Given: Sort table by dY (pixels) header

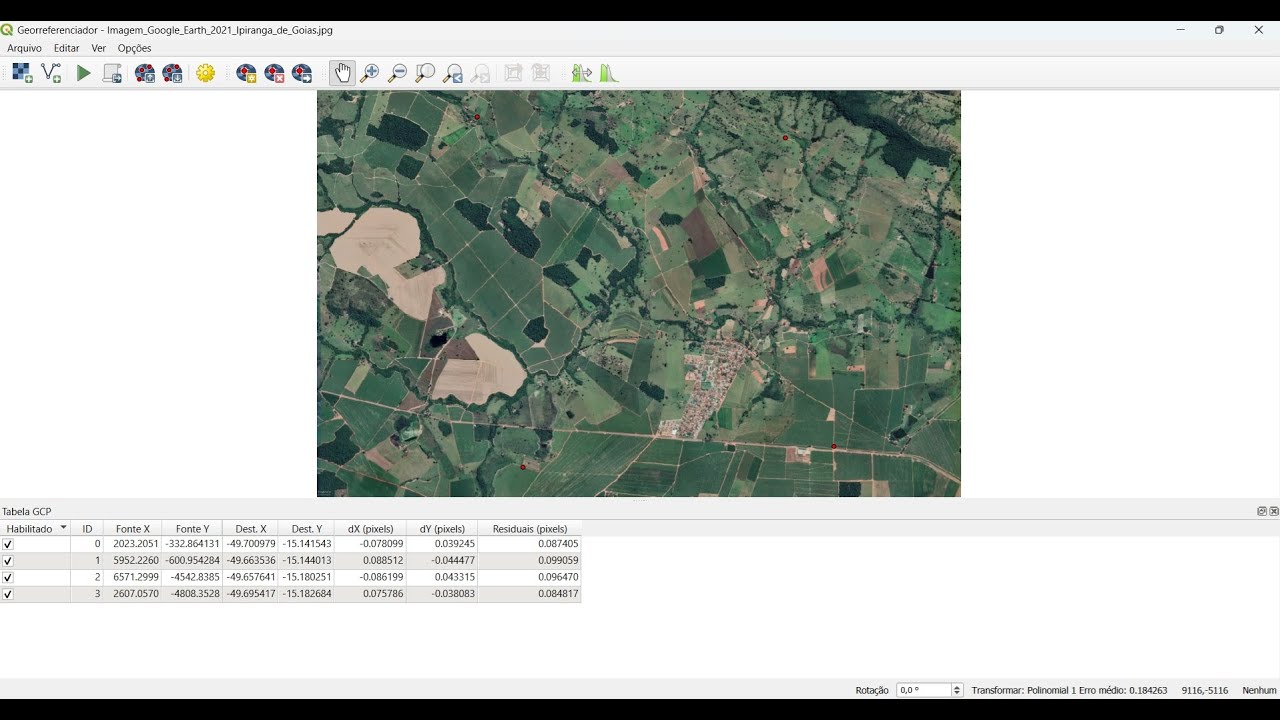Looking at the screenshot, I should click(442, 528).
